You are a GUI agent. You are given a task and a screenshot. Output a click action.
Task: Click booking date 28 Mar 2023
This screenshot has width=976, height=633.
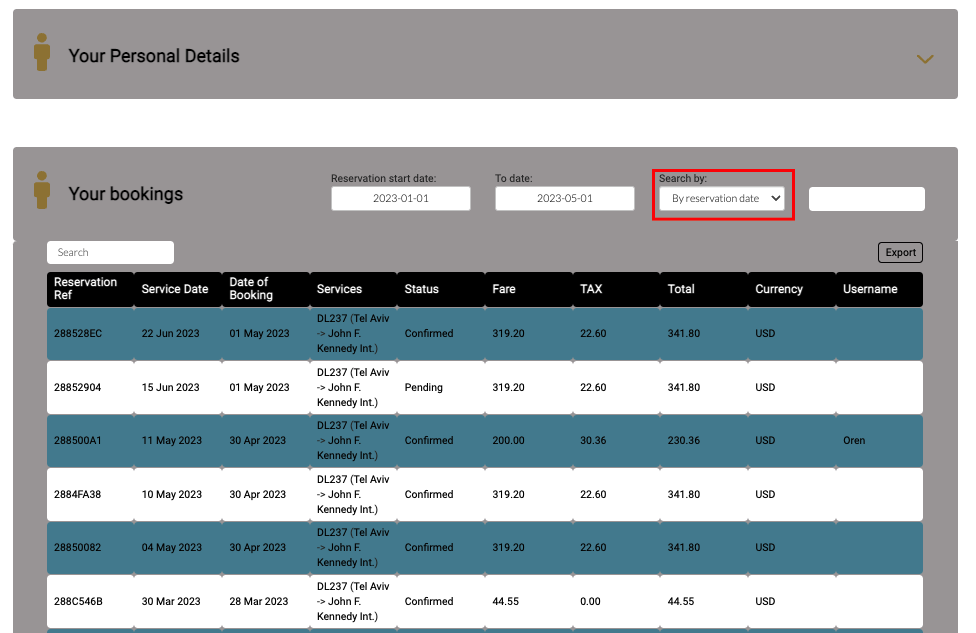coord(259,601)
